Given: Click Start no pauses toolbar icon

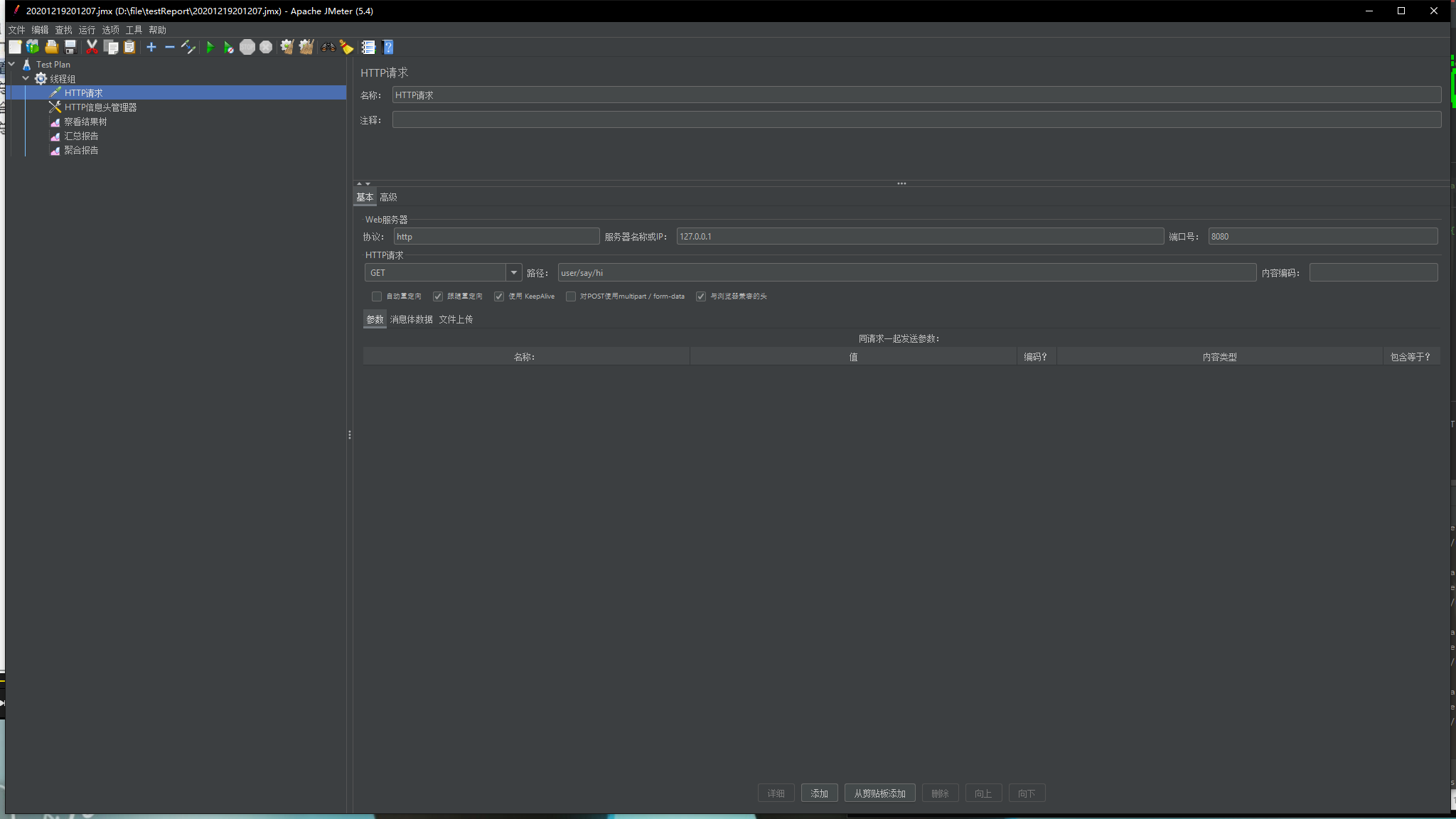Looking at the screenshot, I should click(228, 48).
